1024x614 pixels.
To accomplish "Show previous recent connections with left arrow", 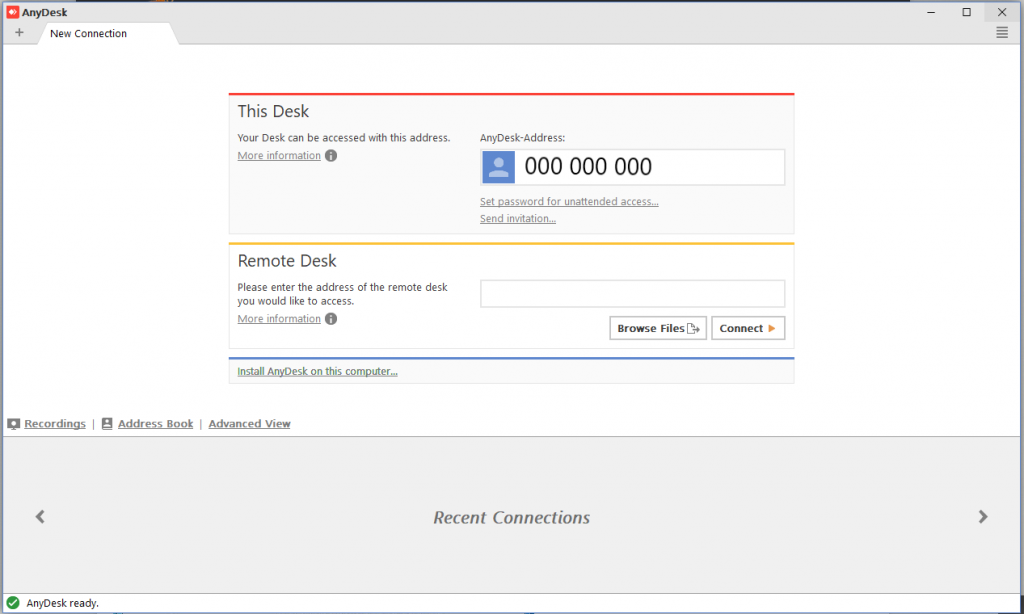I will 40,517.
